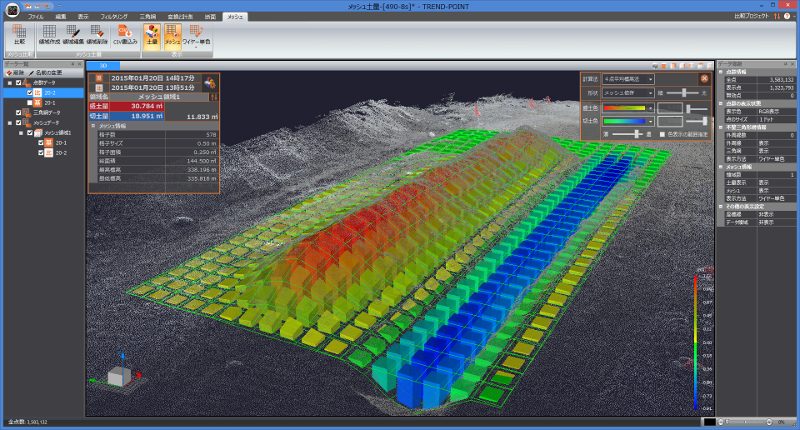Select the 3D view tab
The width and height of the screenshot is (800, 430).
pyautogui.click(x=103, y=66)
